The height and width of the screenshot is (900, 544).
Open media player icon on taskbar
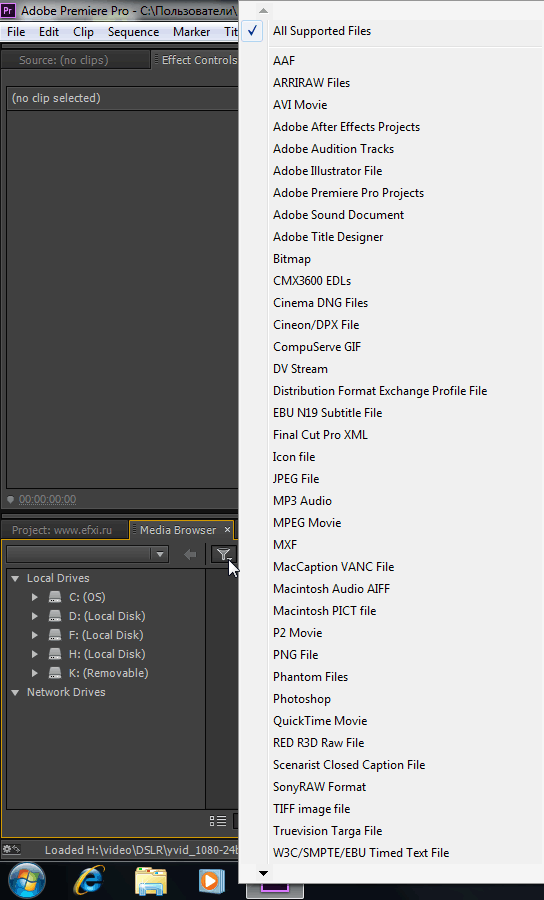point(211,881)
